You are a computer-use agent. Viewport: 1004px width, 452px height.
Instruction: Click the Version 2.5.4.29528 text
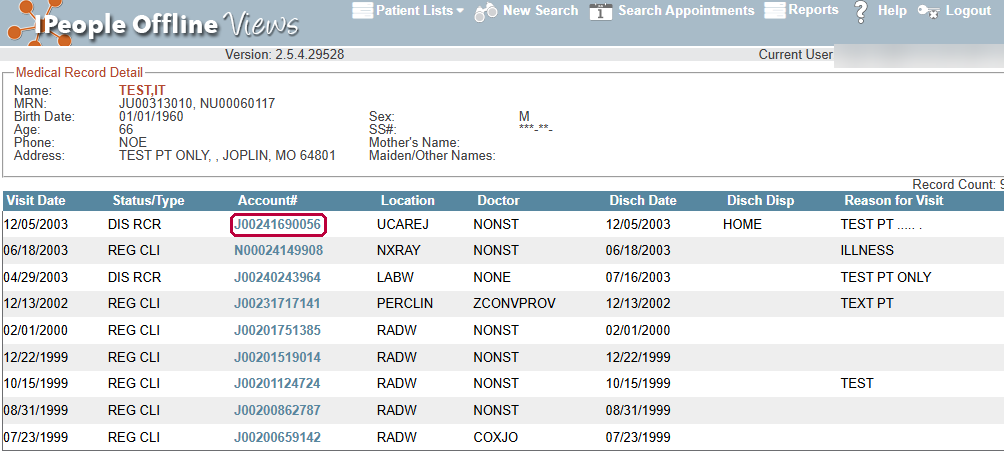click(285, 54)
